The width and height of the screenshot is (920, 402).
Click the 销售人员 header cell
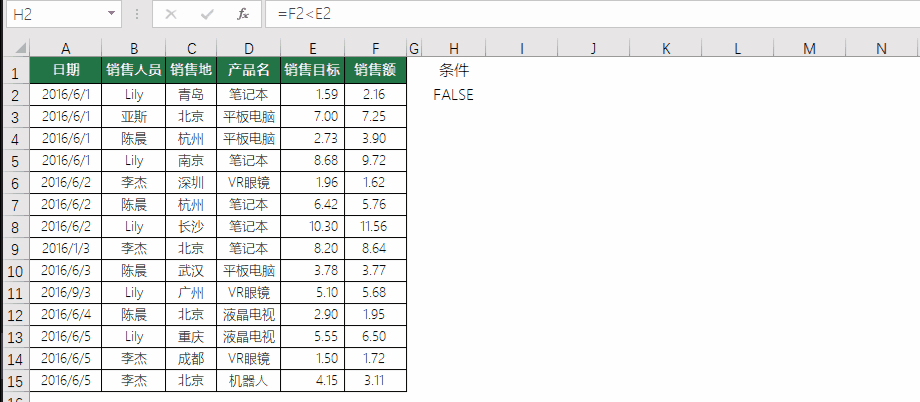click(134, 70)
